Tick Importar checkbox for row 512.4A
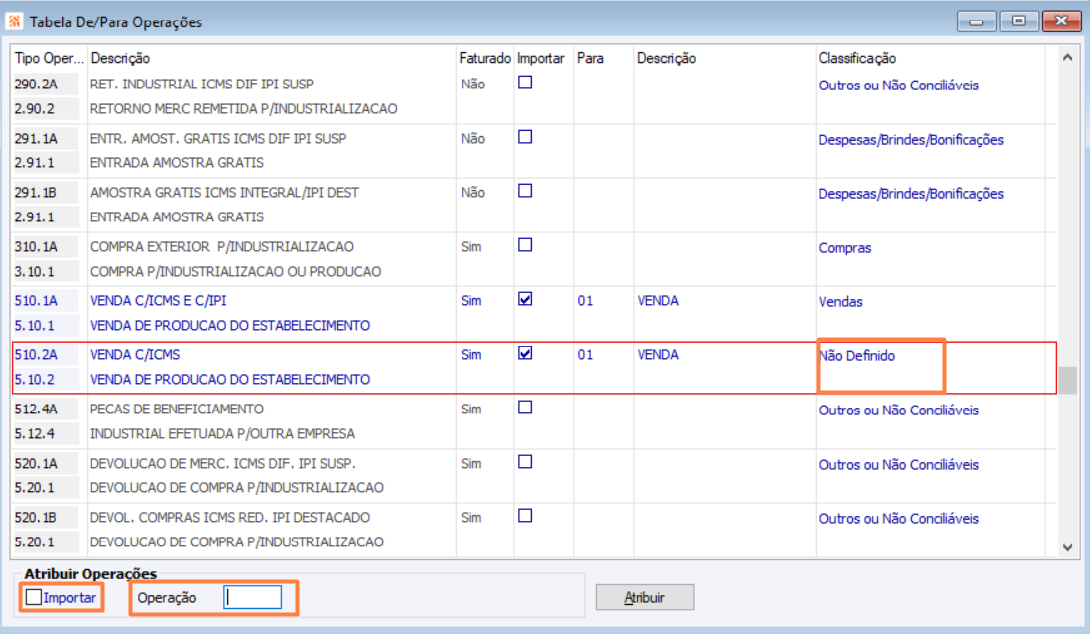 (525, 408)
